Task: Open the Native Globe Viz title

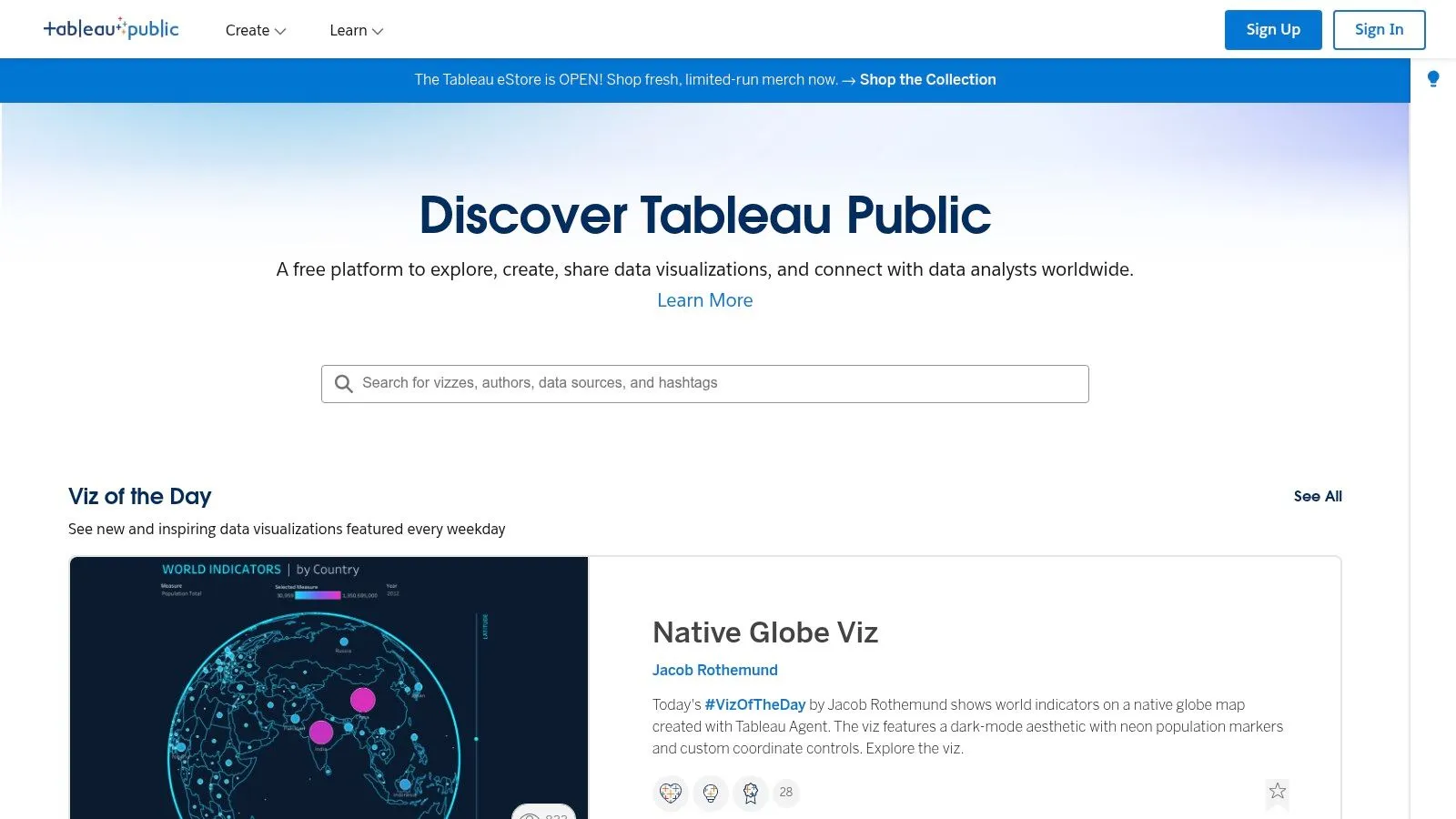Action: [765, 632]
